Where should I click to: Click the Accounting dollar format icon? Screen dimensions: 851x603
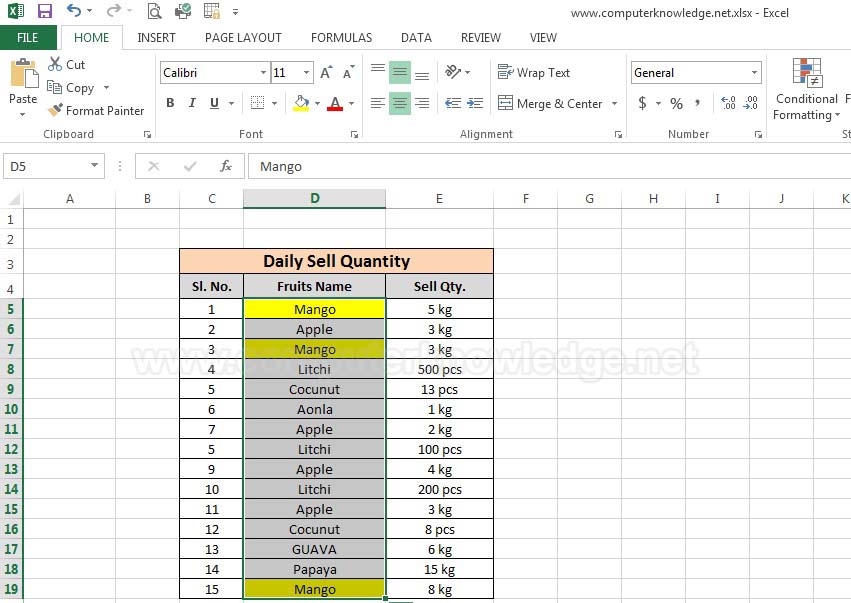(x=643, y=103)
